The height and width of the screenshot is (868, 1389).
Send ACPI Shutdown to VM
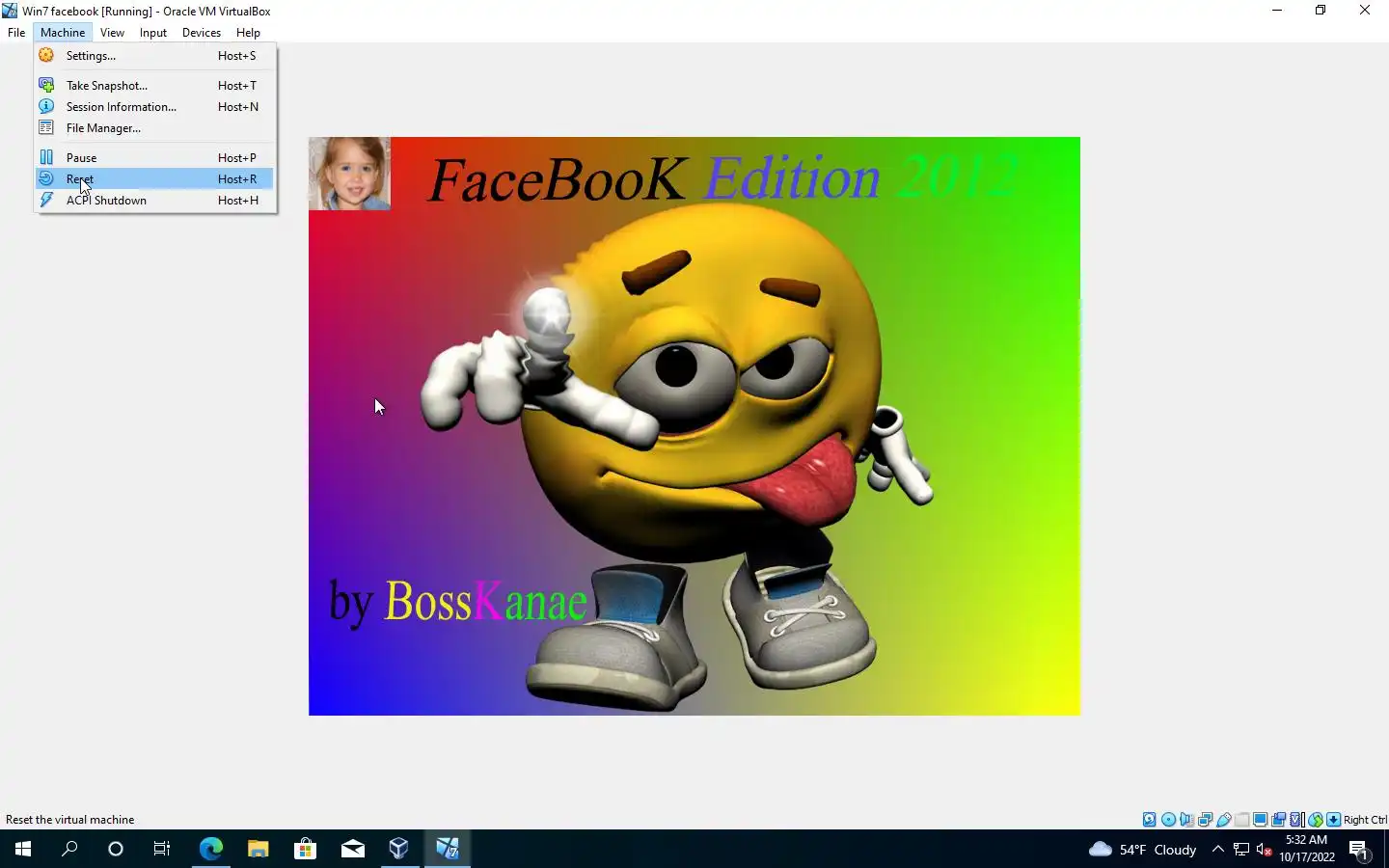click(x=154, y=201)
